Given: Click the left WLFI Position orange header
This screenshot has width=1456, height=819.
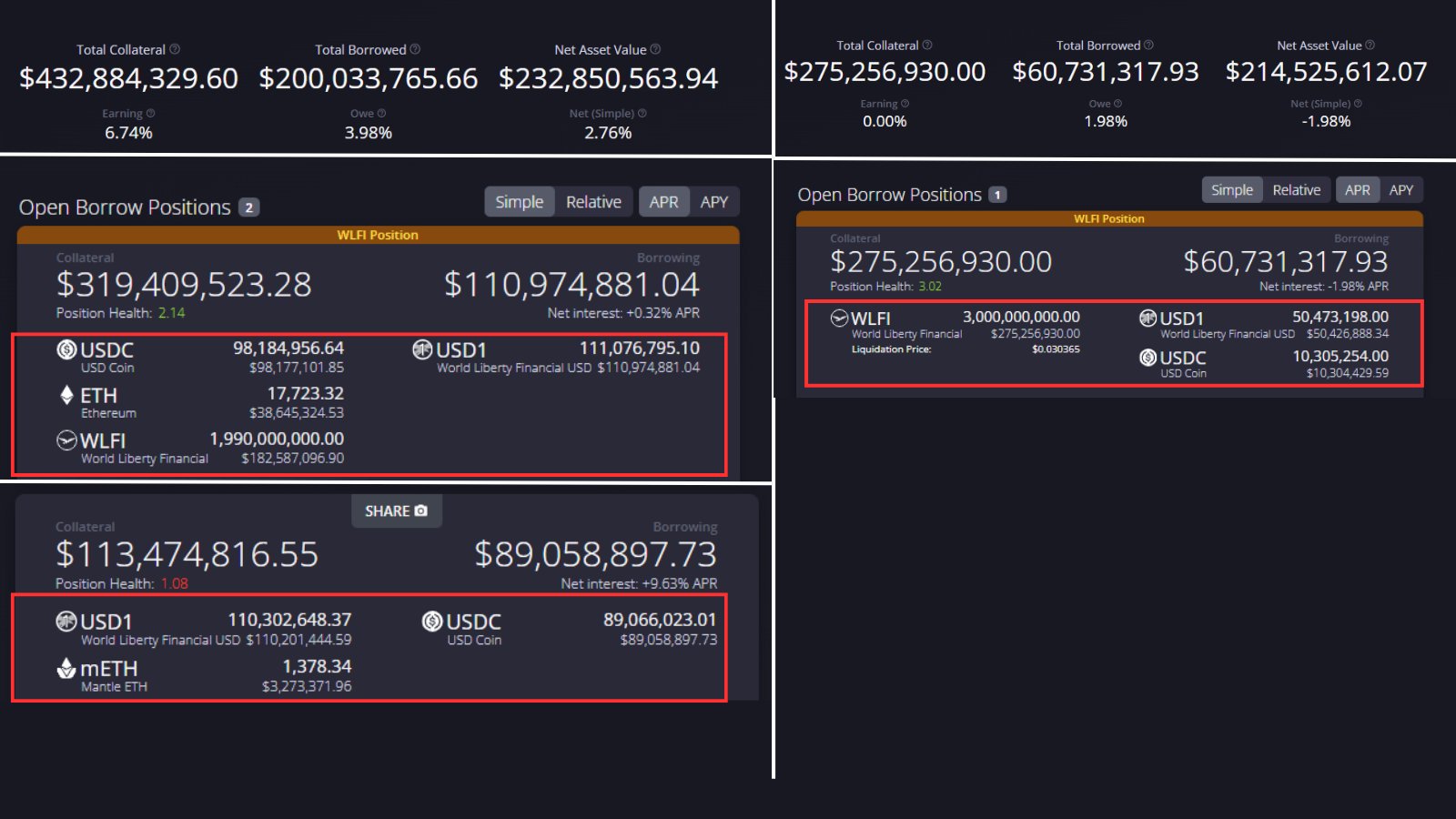Looking at the screenshot, I should coord(378,235).
